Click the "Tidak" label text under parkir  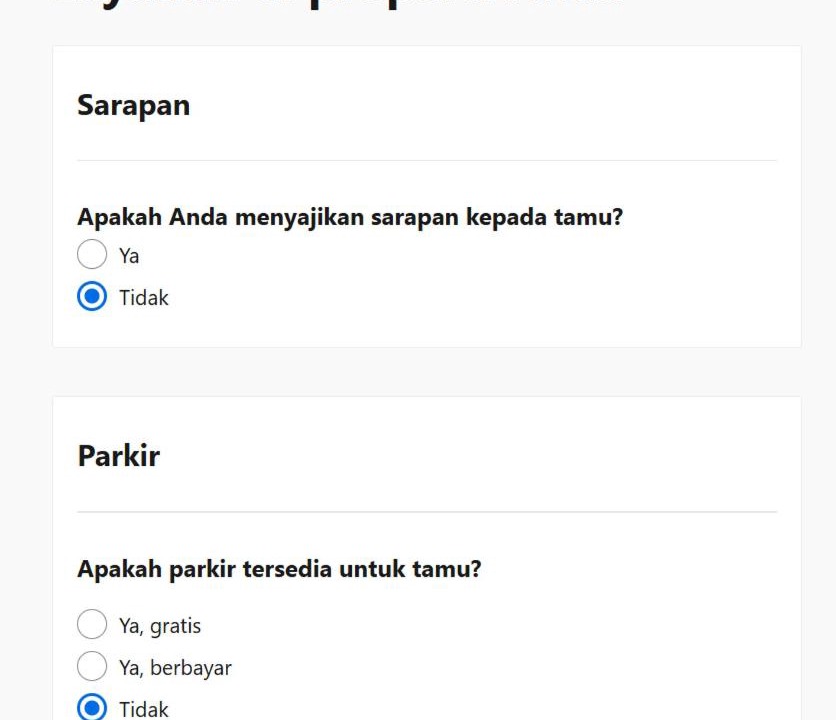[144, 709]
